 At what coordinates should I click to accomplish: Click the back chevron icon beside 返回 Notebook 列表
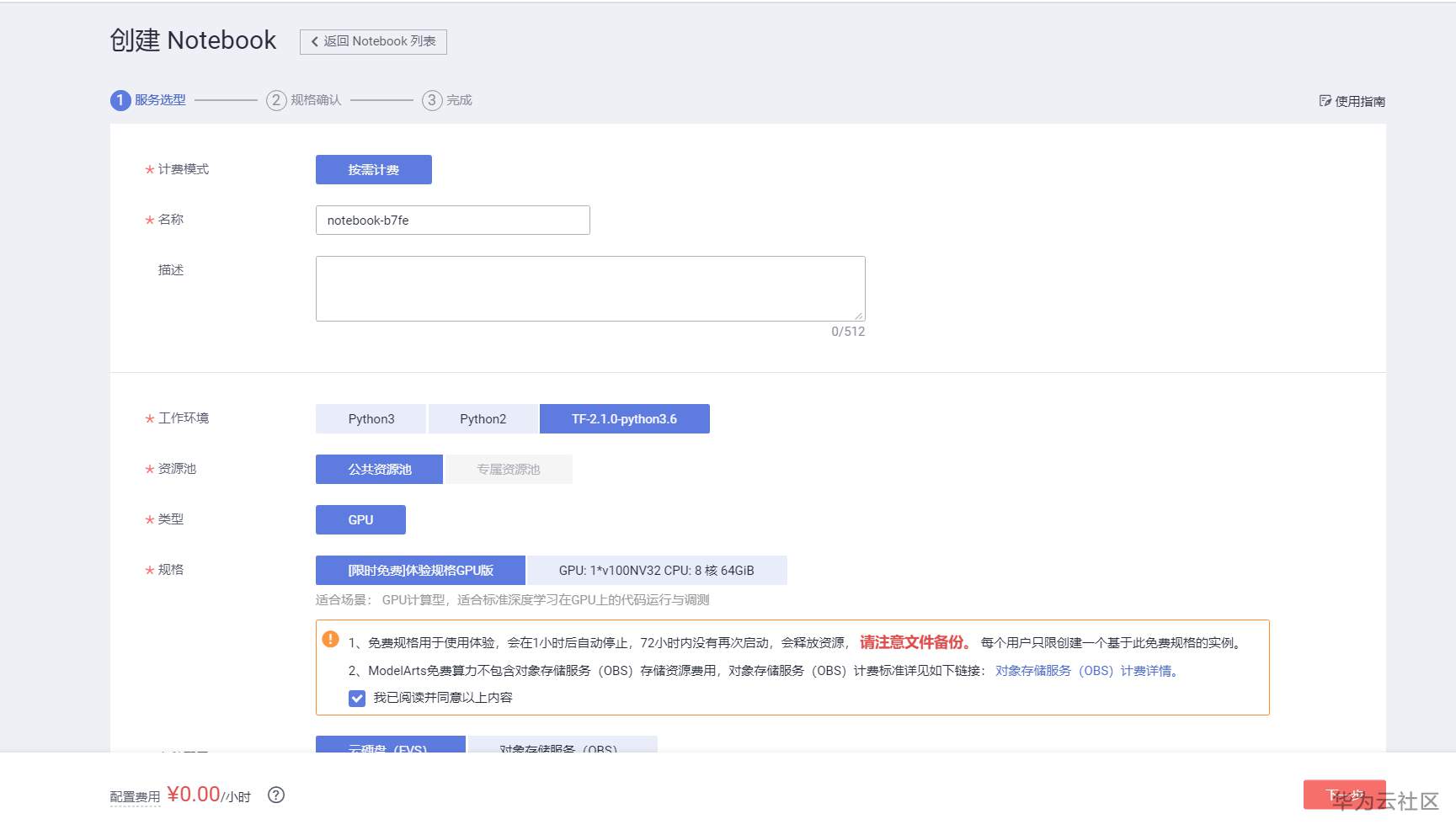click(x=314, y=42)
